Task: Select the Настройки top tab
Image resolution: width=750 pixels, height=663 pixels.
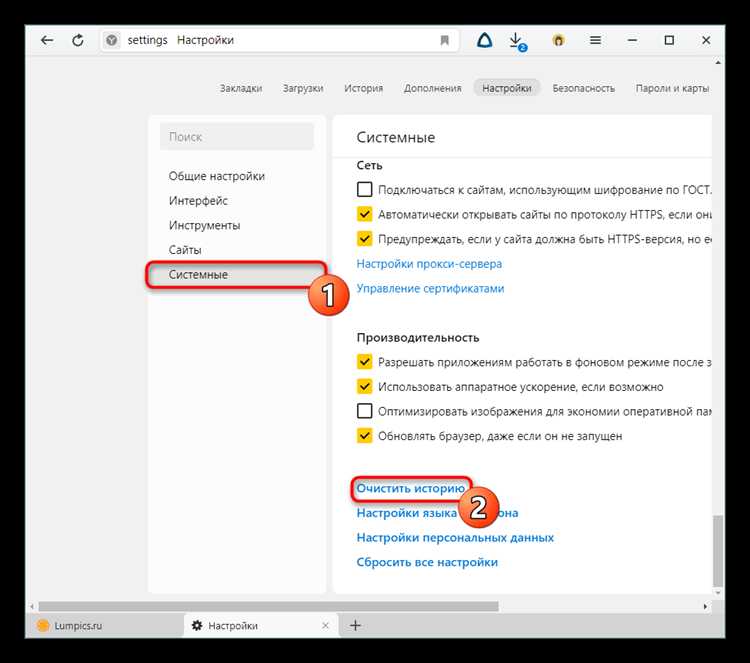Action: click(507, 88)
